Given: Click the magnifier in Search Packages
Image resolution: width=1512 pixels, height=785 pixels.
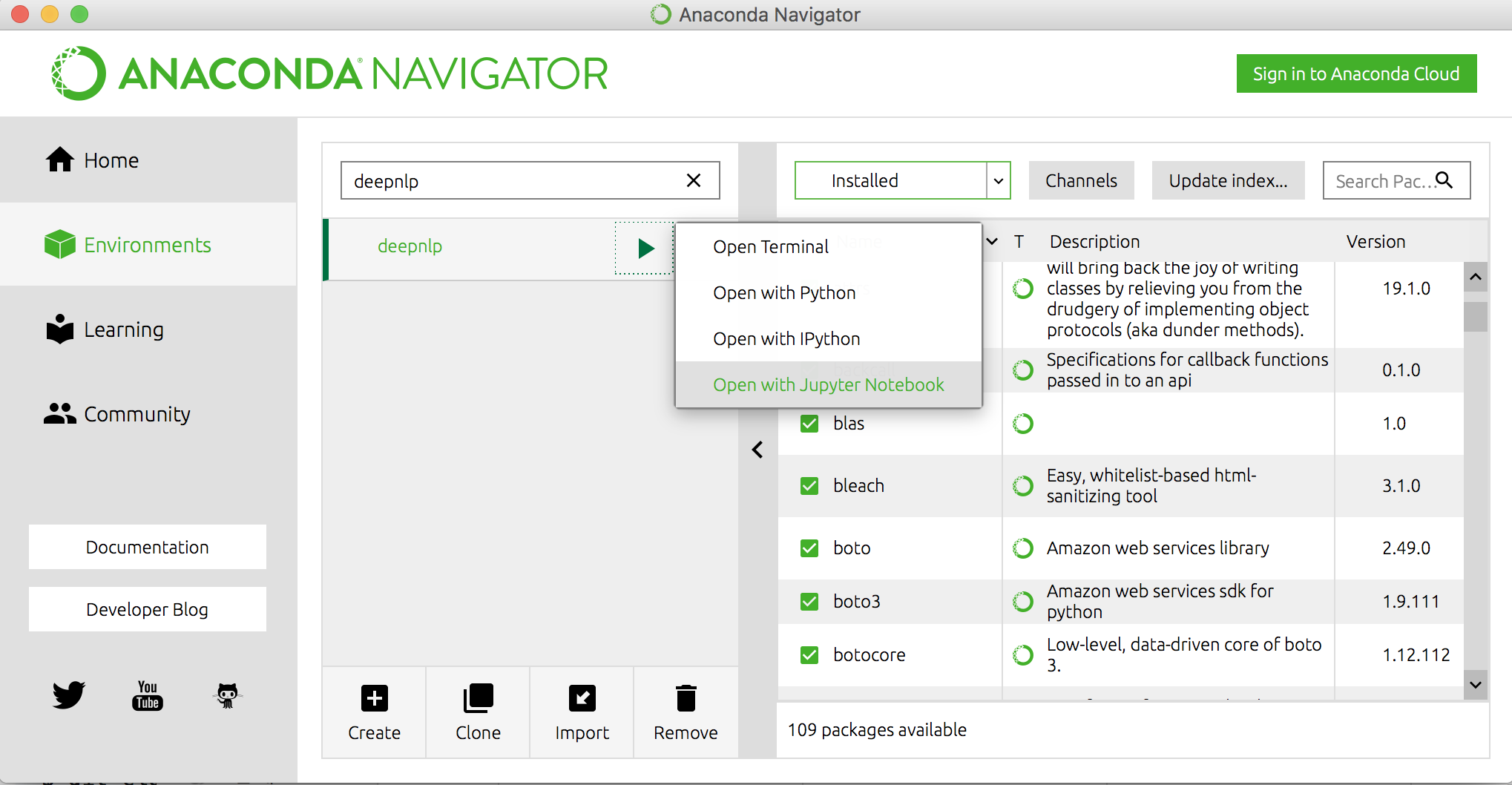Looking at the screenshot, I should pos(1444,180).
